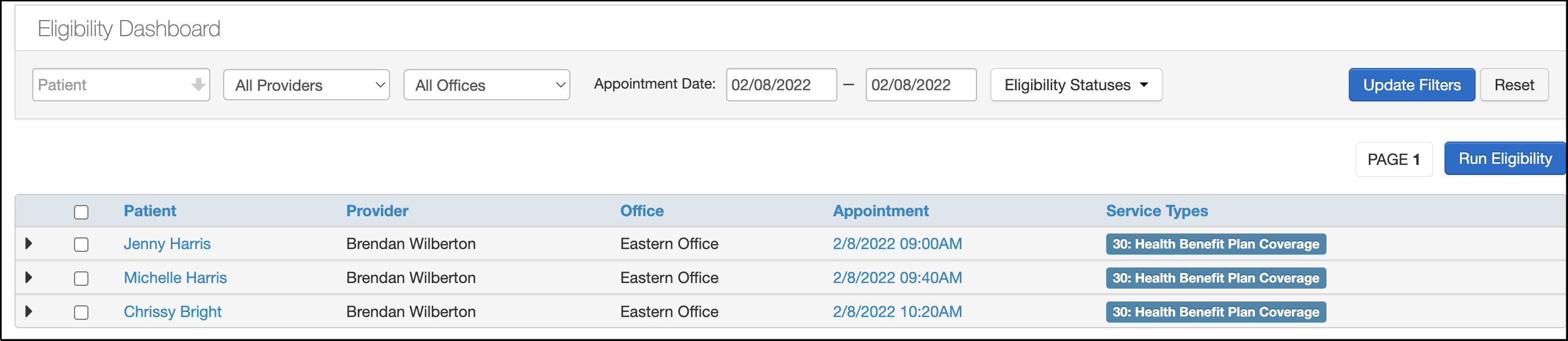
Task: Sort table by Patient column header
Action: point(150,211)
